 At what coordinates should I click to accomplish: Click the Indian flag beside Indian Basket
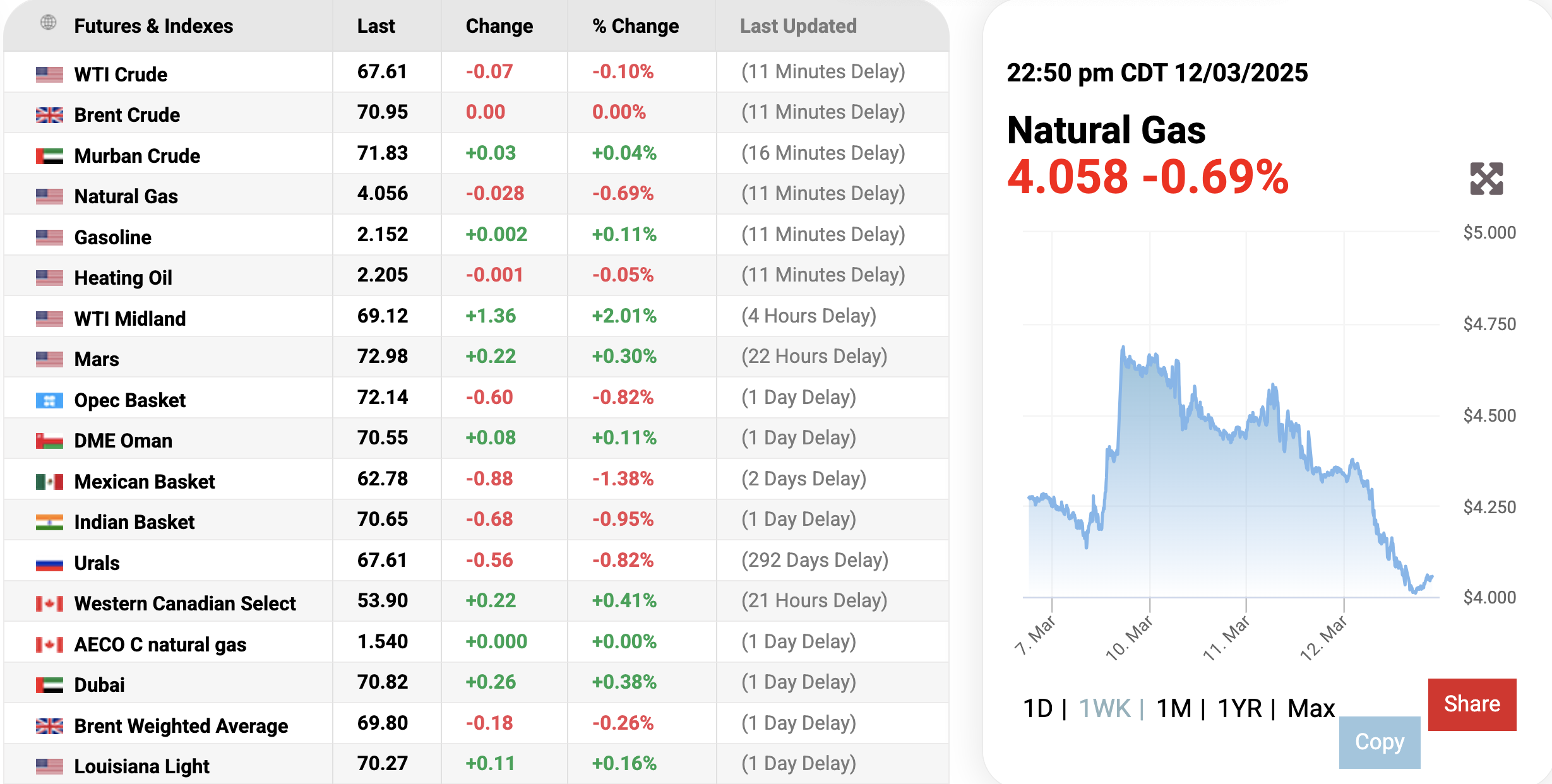click(x=49, y=522)
